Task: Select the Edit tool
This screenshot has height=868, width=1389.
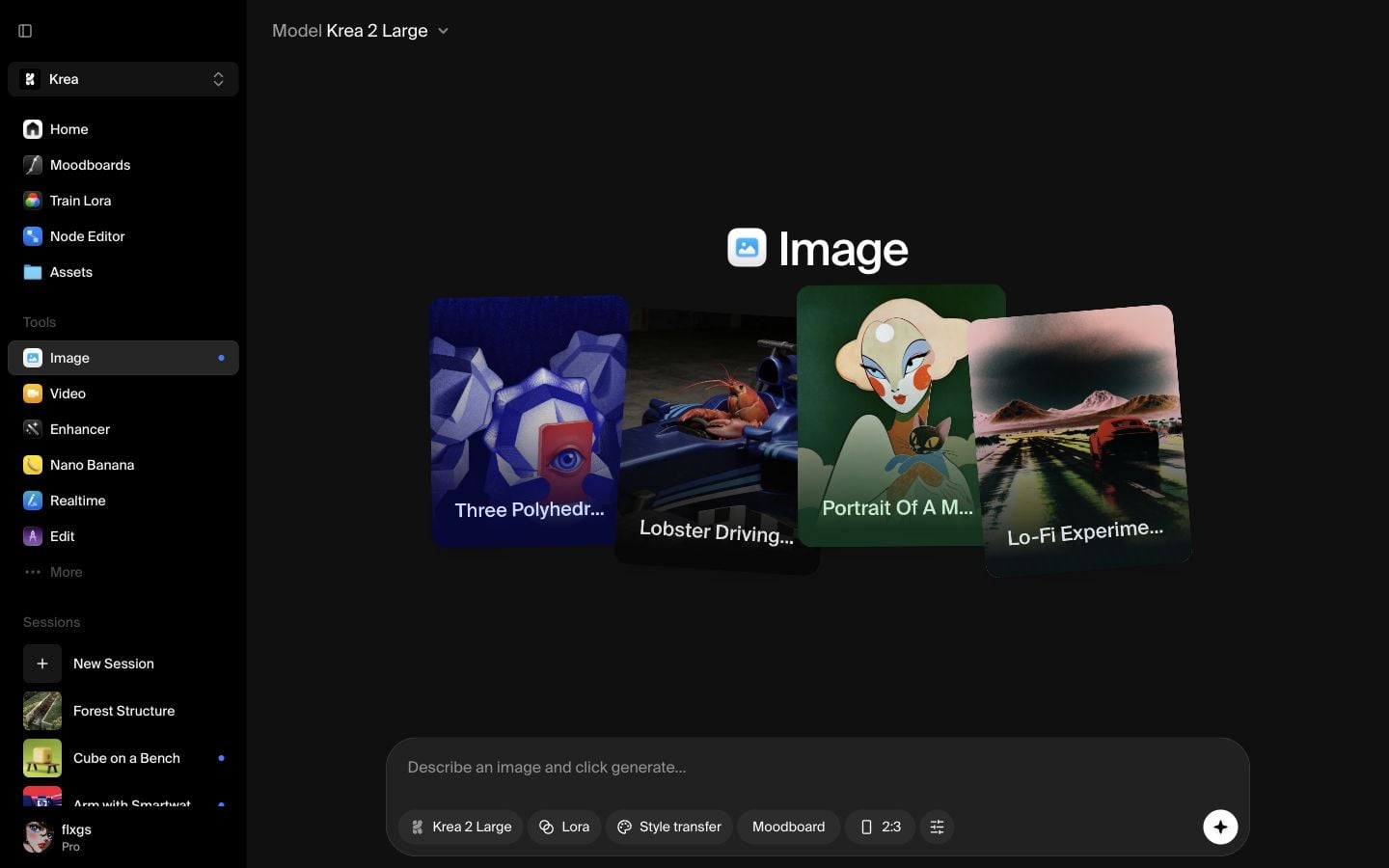Action: (x=123, y=536)
